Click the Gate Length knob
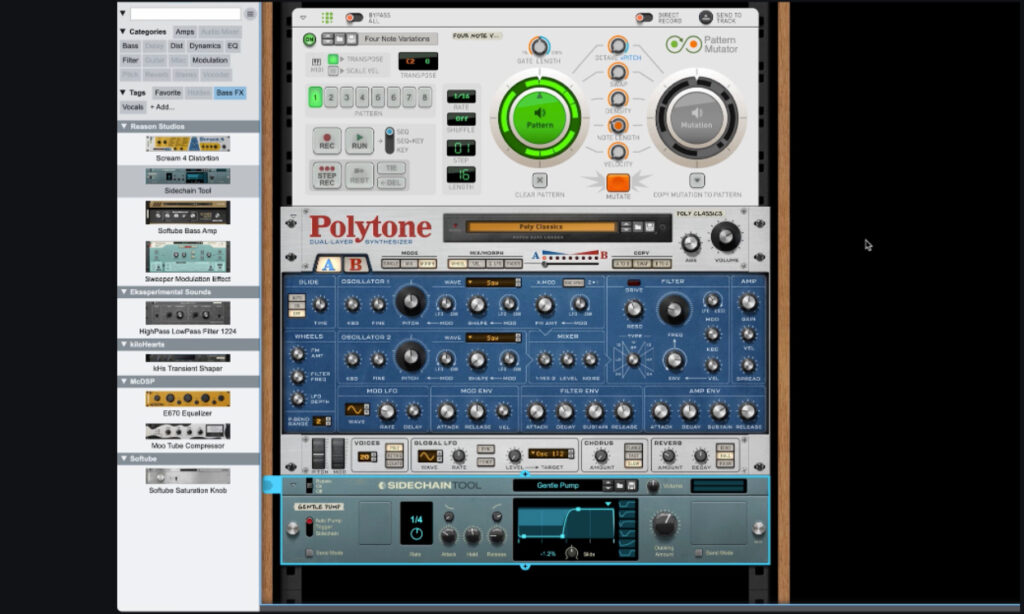Image resolution: width=1024 pixels, height=614 pixels. coord(539,46)
